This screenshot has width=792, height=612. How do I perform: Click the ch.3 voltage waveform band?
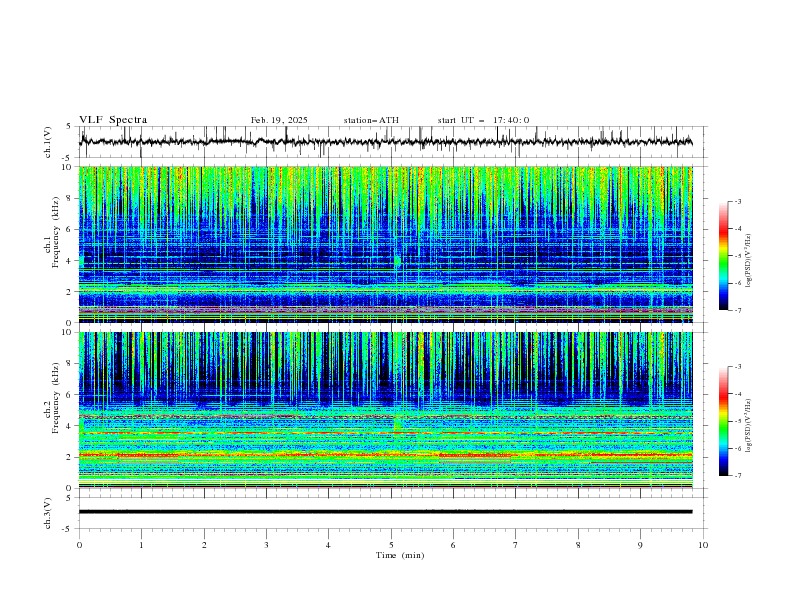tap(385, 512)
